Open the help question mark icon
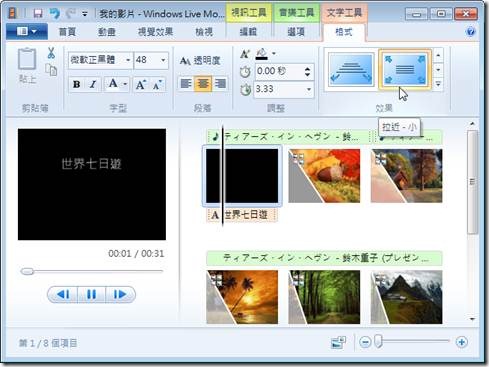Image resolution: width=489 pixels, height=367 pixels. click(471, 32)
